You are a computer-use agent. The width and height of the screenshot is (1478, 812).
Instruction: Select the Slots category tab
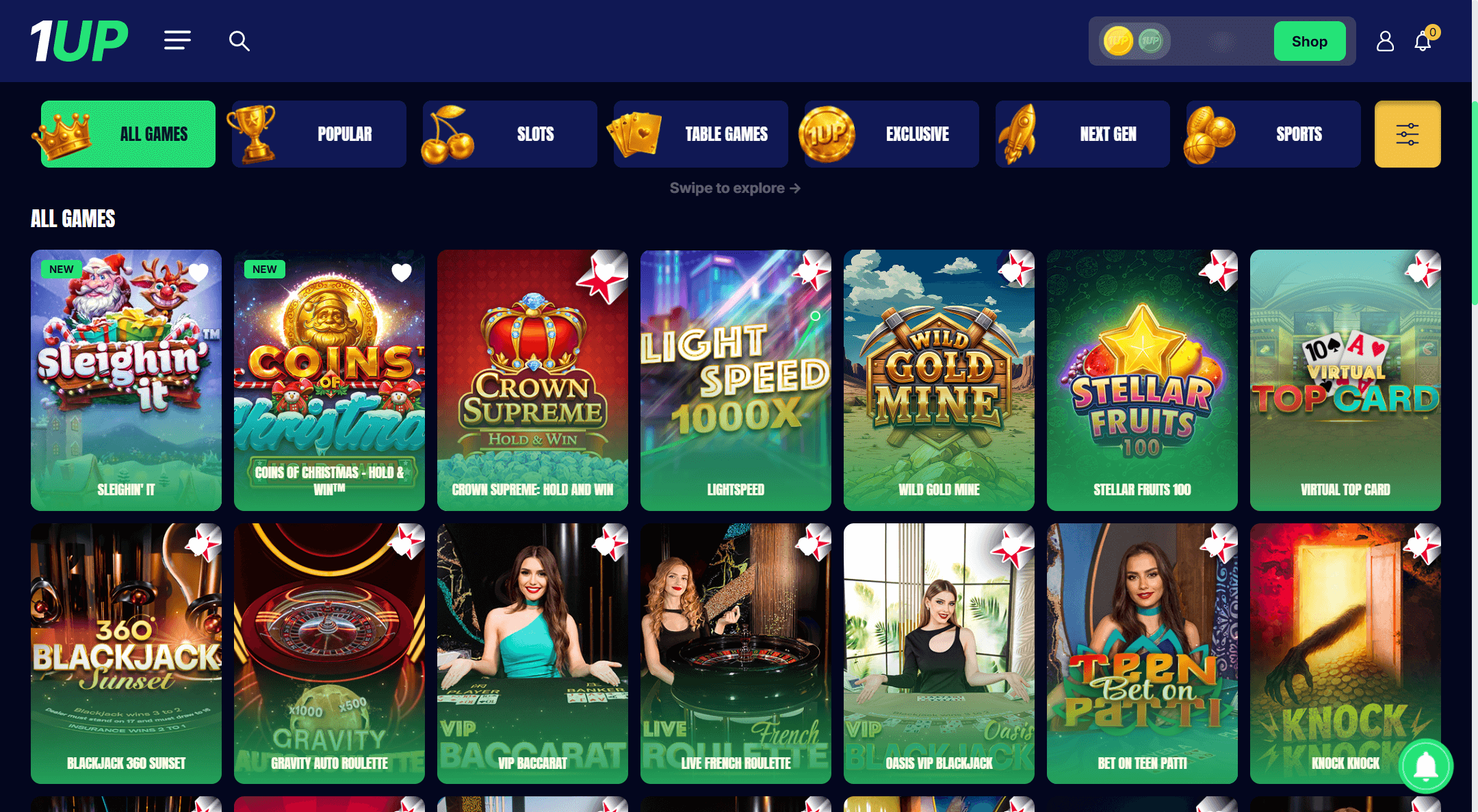point(510,134)
